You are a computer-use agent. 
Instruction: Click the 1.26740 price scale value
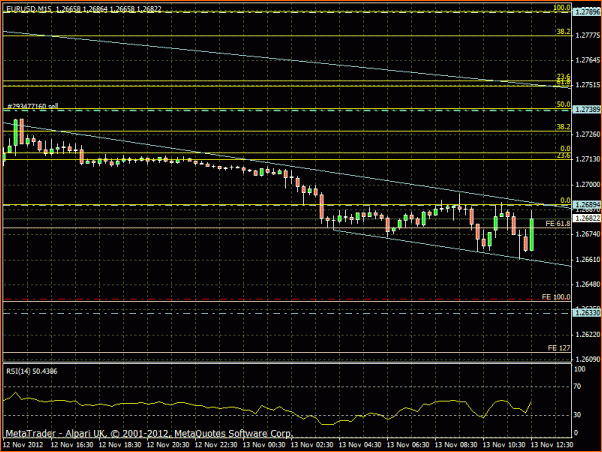(587, 234)
